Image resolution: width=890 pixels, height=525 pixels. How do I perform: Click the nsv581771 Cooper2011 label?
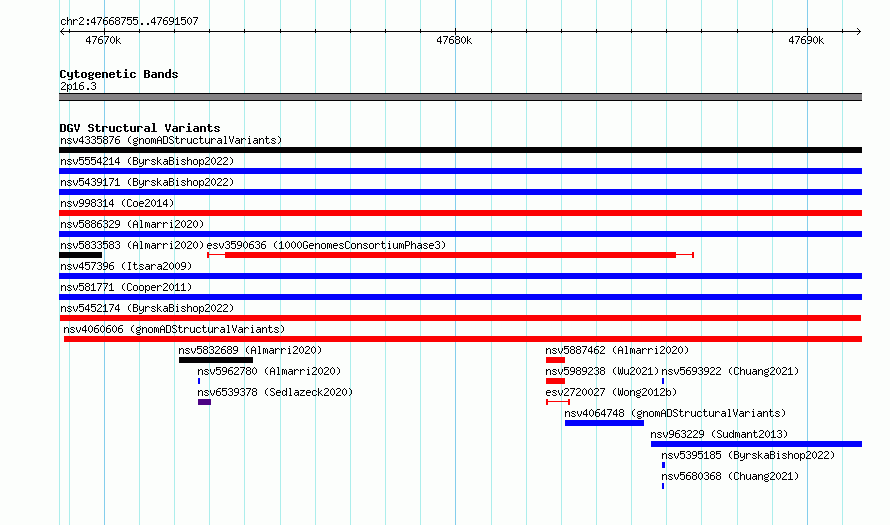coord(126,287)
